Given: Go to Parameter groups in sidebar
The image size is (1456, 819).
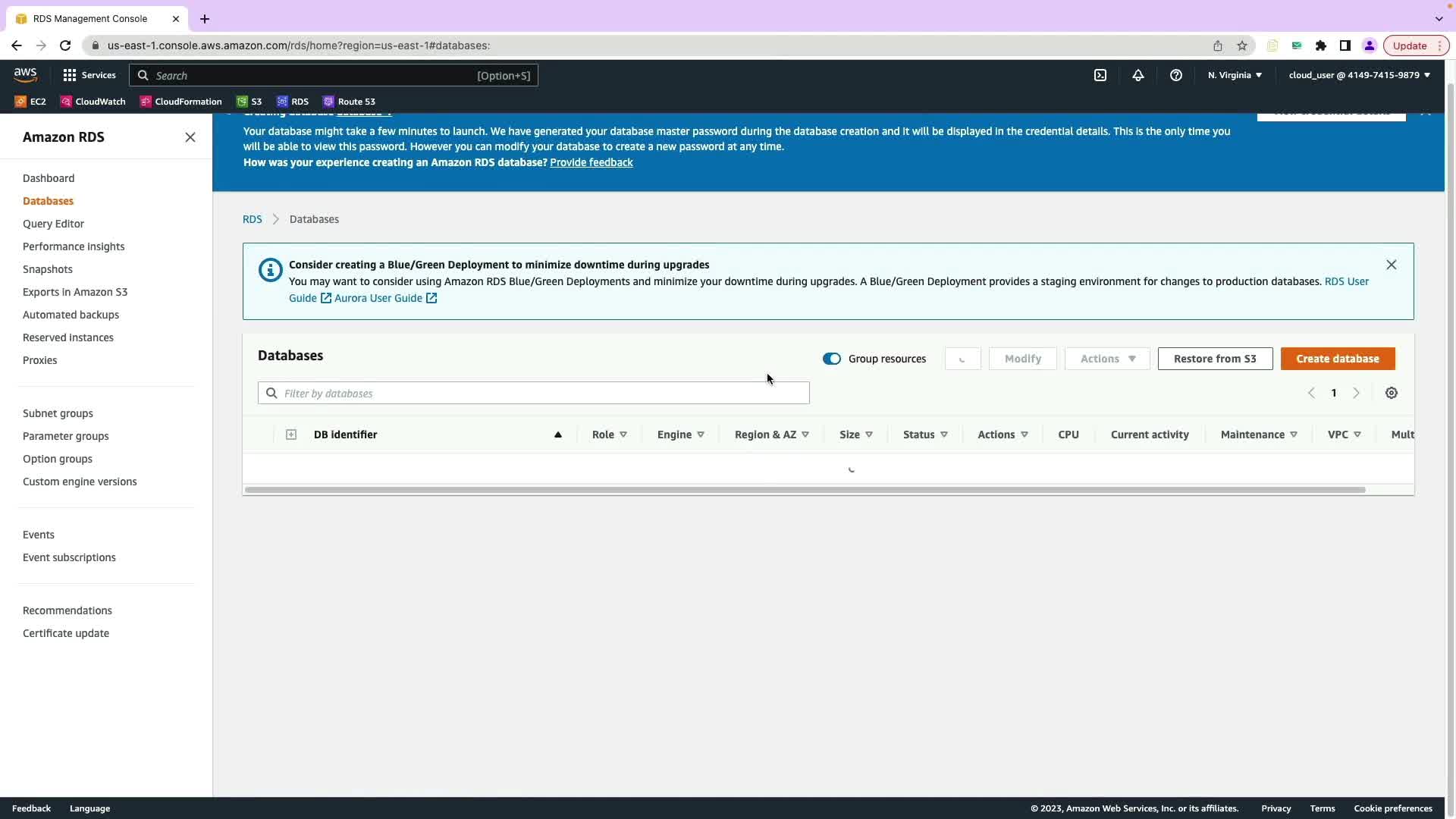Looking at the screenshot, I should [x=66, y=436].
